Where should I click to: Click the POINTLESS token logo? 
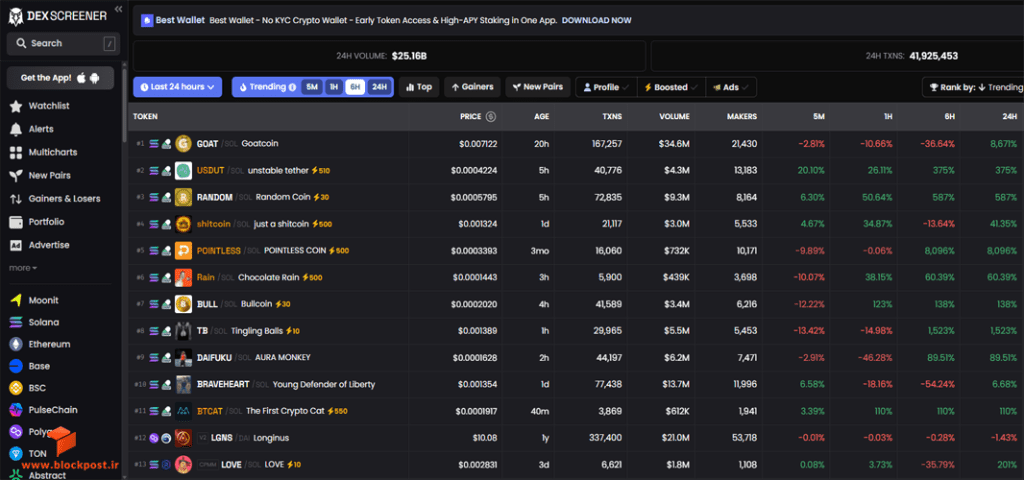pos(184,251)
